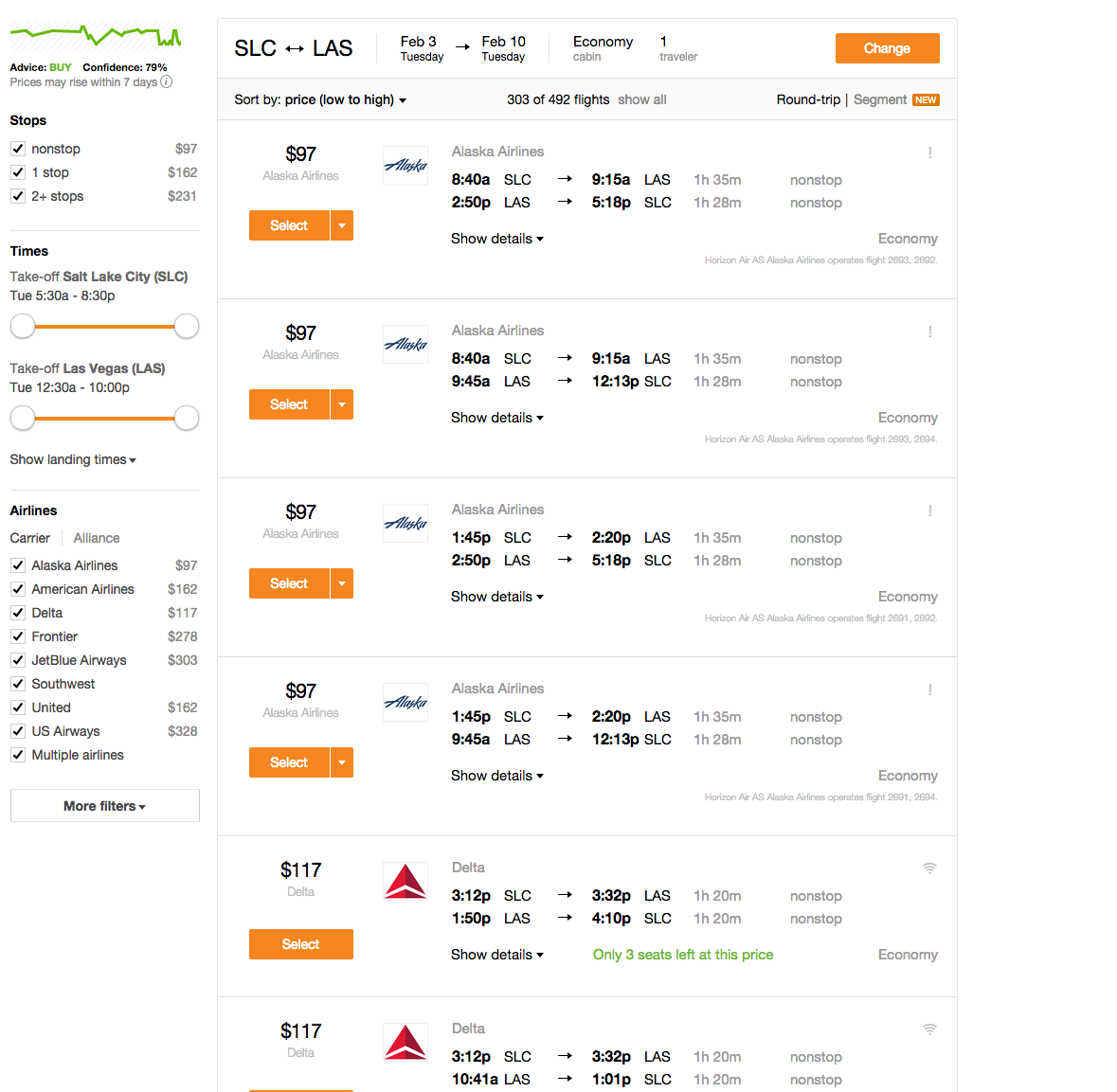Click Alaska logo of 1:45p/2:50p flight
The width and height of the screenshot is (1117, 1092).
405,523
